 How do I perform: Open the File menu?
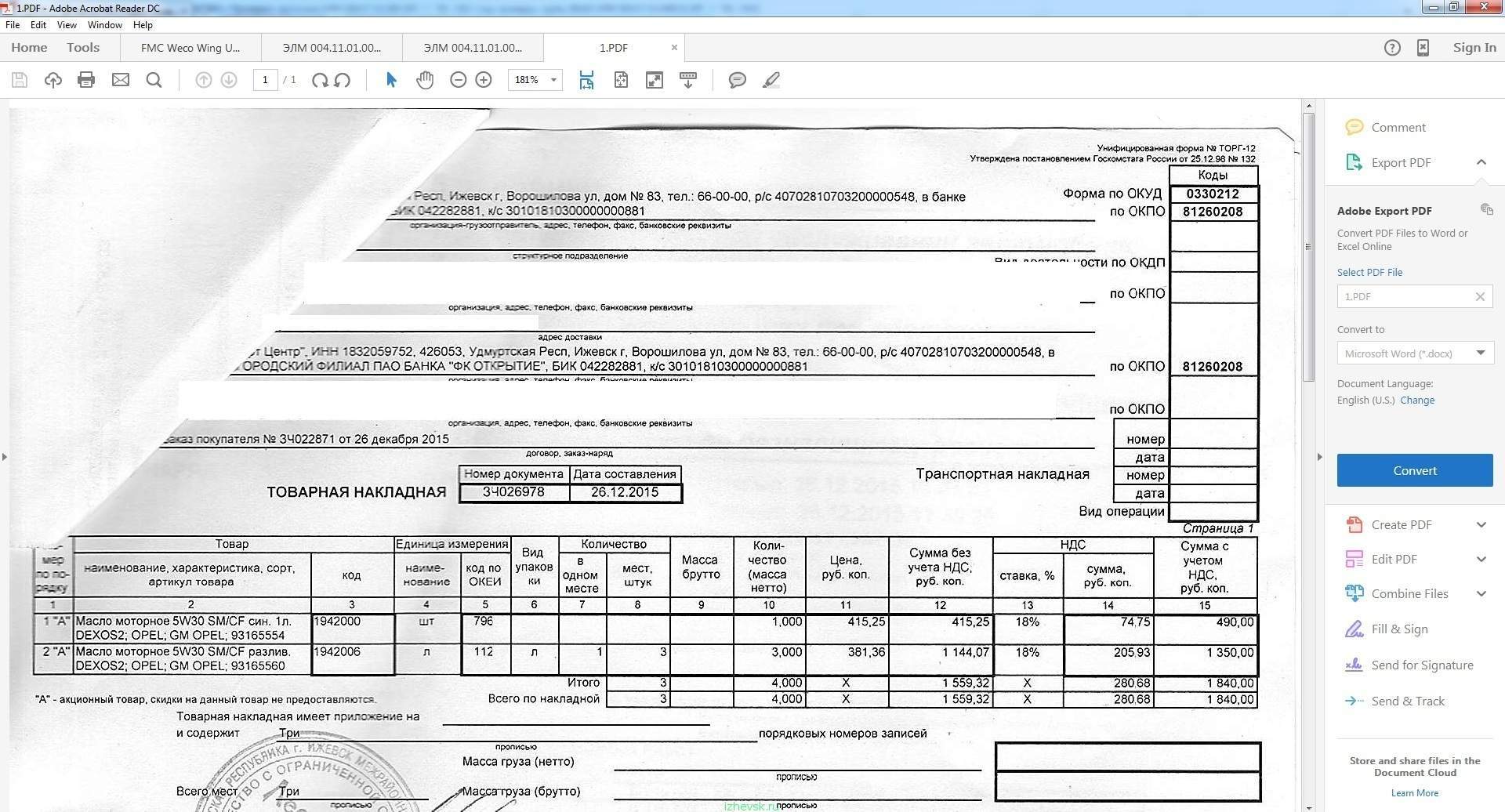click(x=13, y=25)
